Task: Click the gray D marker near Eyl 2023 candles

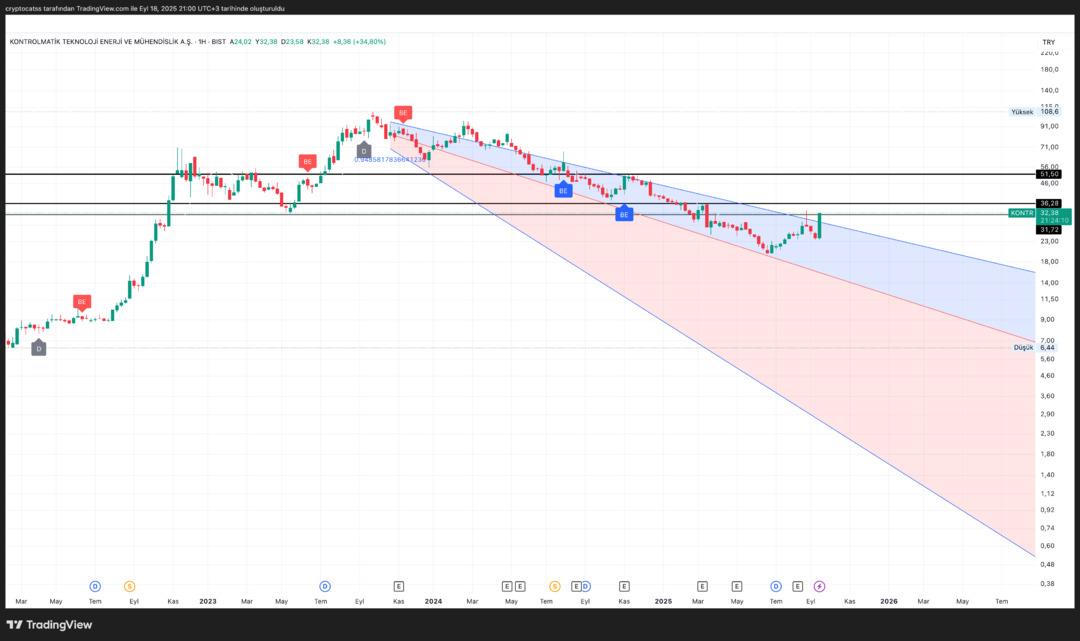Action: (364, 151)
